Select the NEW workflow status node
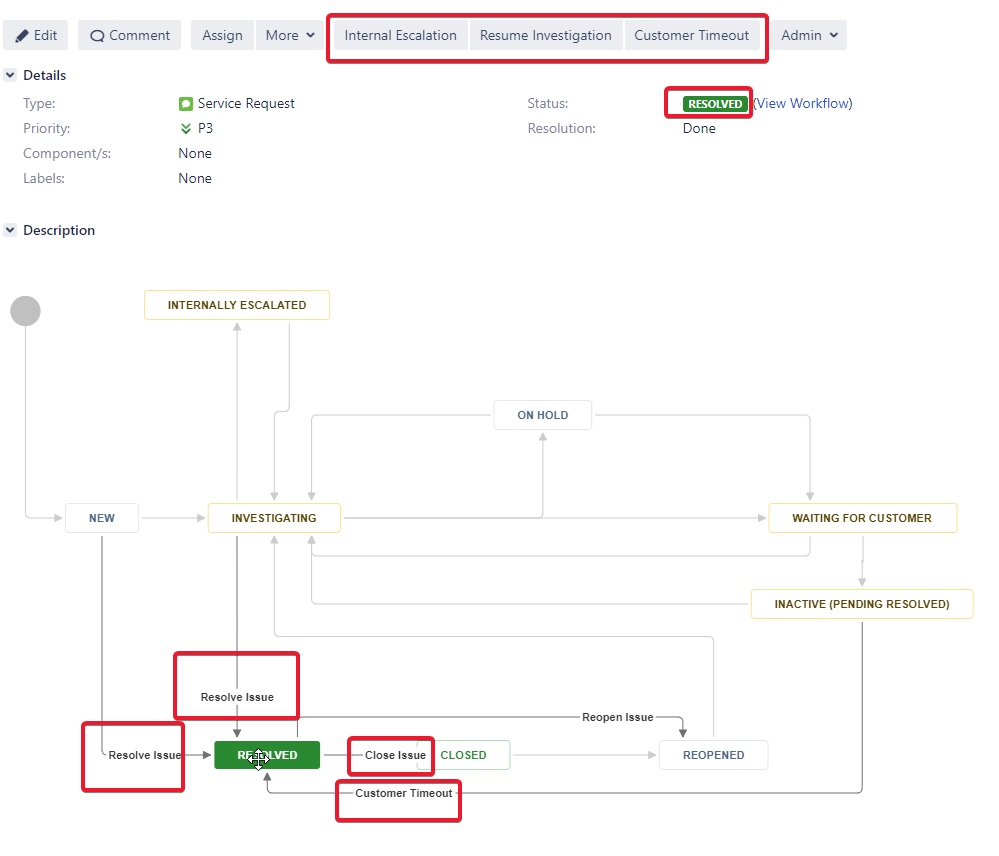999x856 pixels. (102, 518)
